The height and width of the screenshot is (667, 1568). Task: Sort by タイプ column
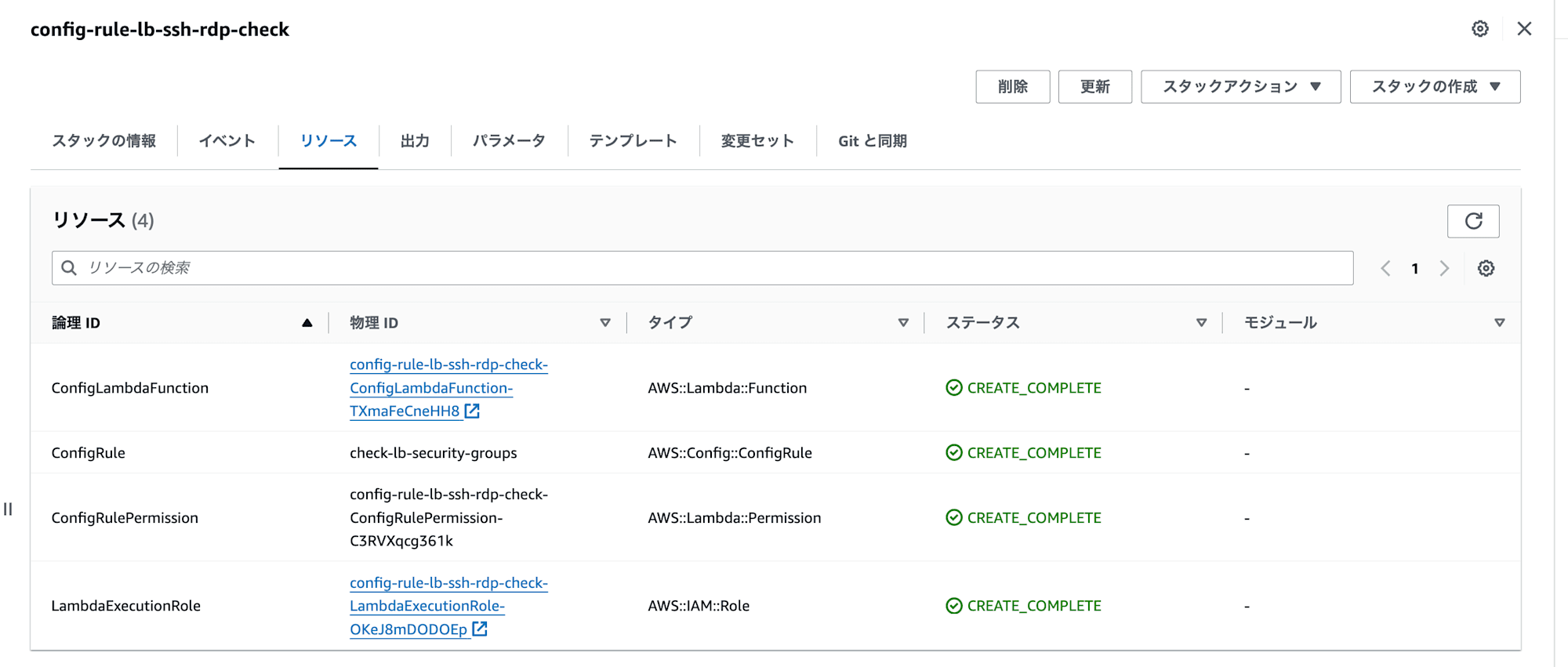[903, 323]
